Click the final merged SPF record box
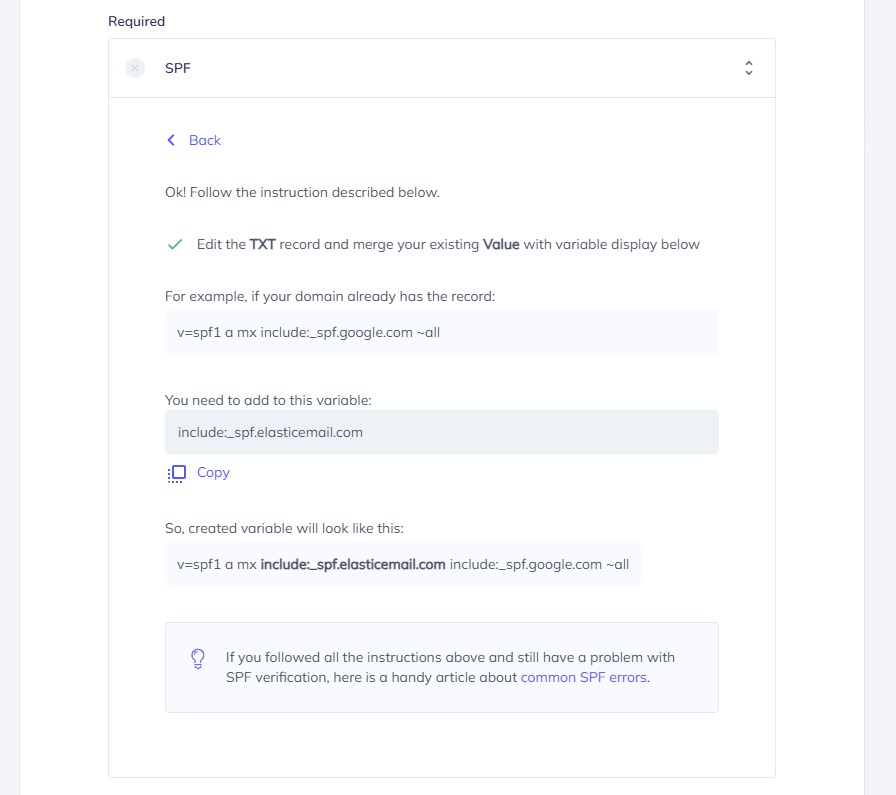896x795 pixels. [x=402, y=564]
